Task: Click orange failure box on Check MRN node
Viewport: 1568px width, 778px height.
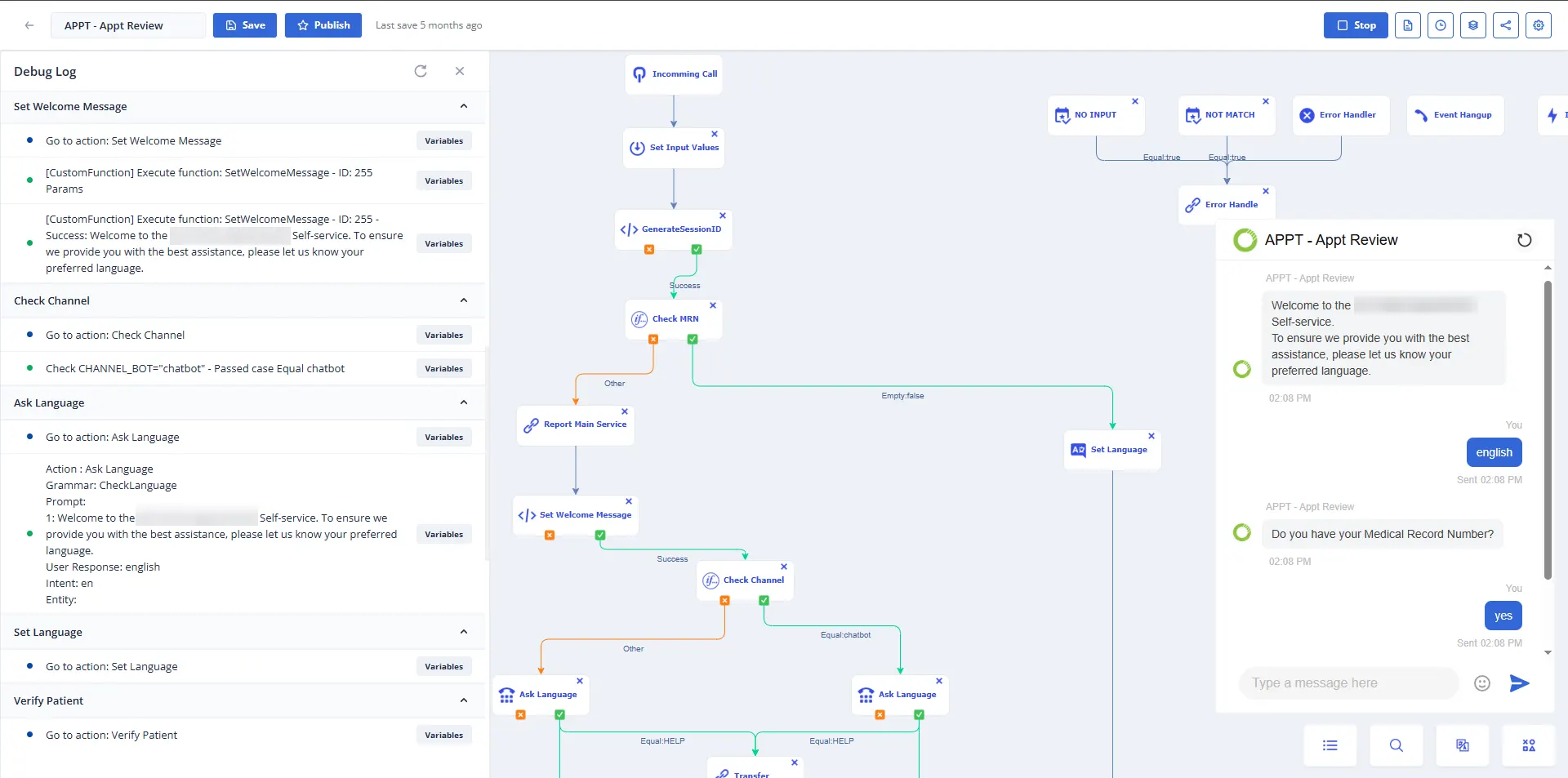Action: tap(653, 340)
